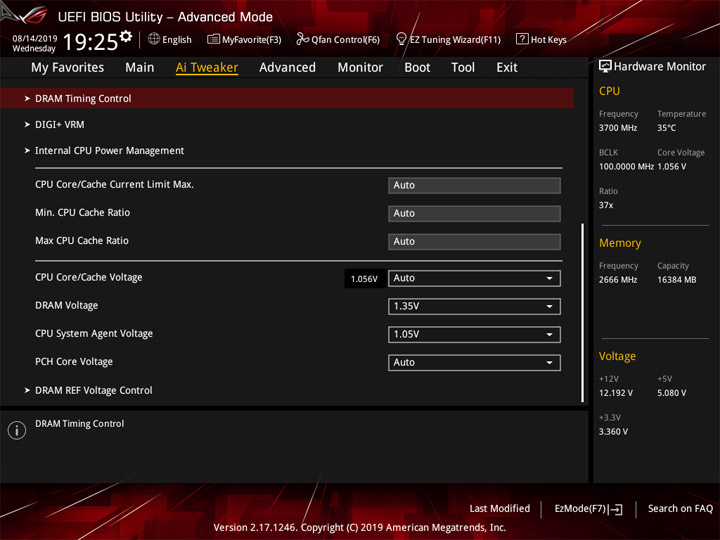
Task: Open the Advanced tab
Action: point(287,68)
